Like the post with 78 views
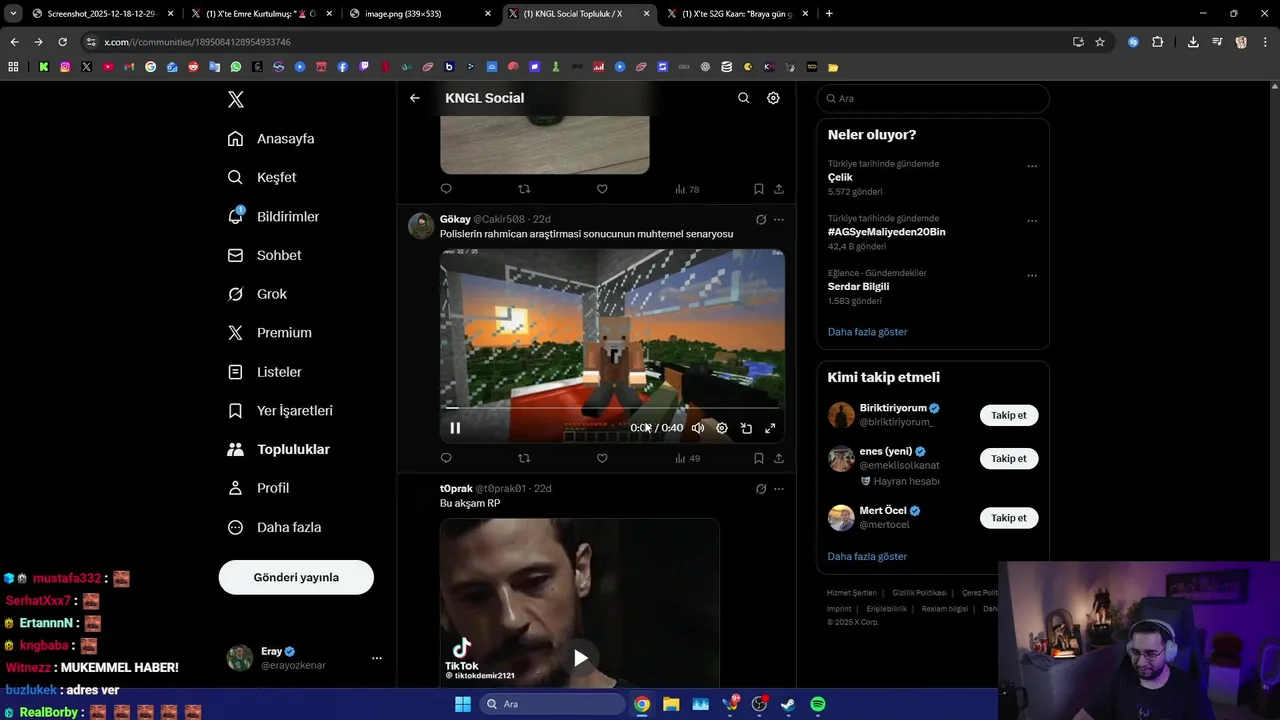The width and height of the screenshot is (1280, 720). click(x=602, y=189)
